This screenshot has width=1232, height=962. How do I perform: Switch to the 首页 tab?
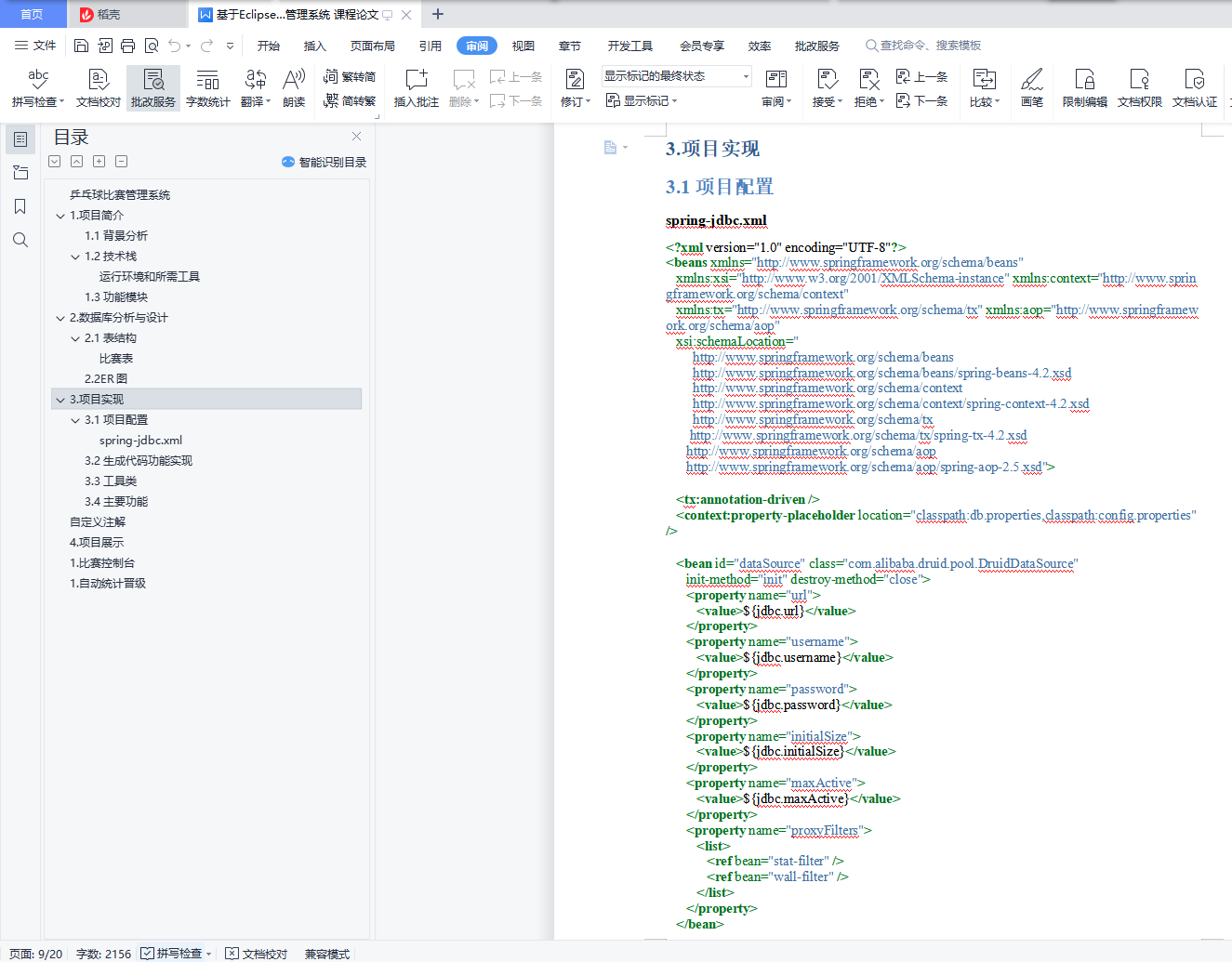[33, 14]
